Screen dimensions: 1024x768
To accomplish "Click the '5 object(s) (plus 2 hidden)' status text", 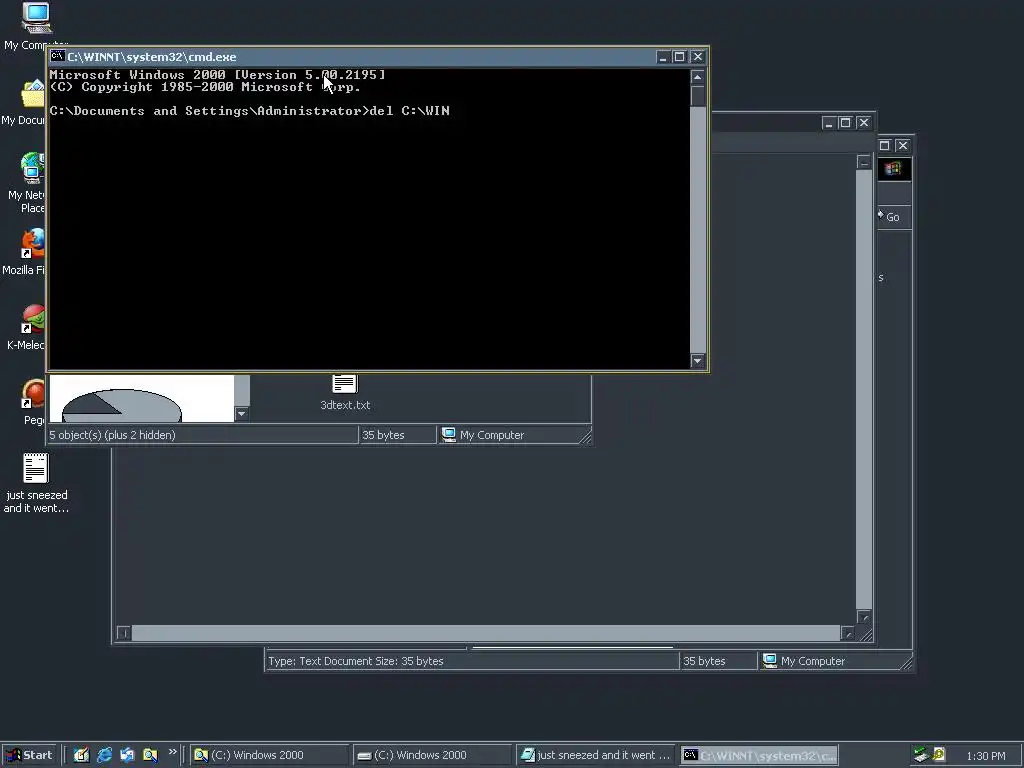I will point(112,435).
